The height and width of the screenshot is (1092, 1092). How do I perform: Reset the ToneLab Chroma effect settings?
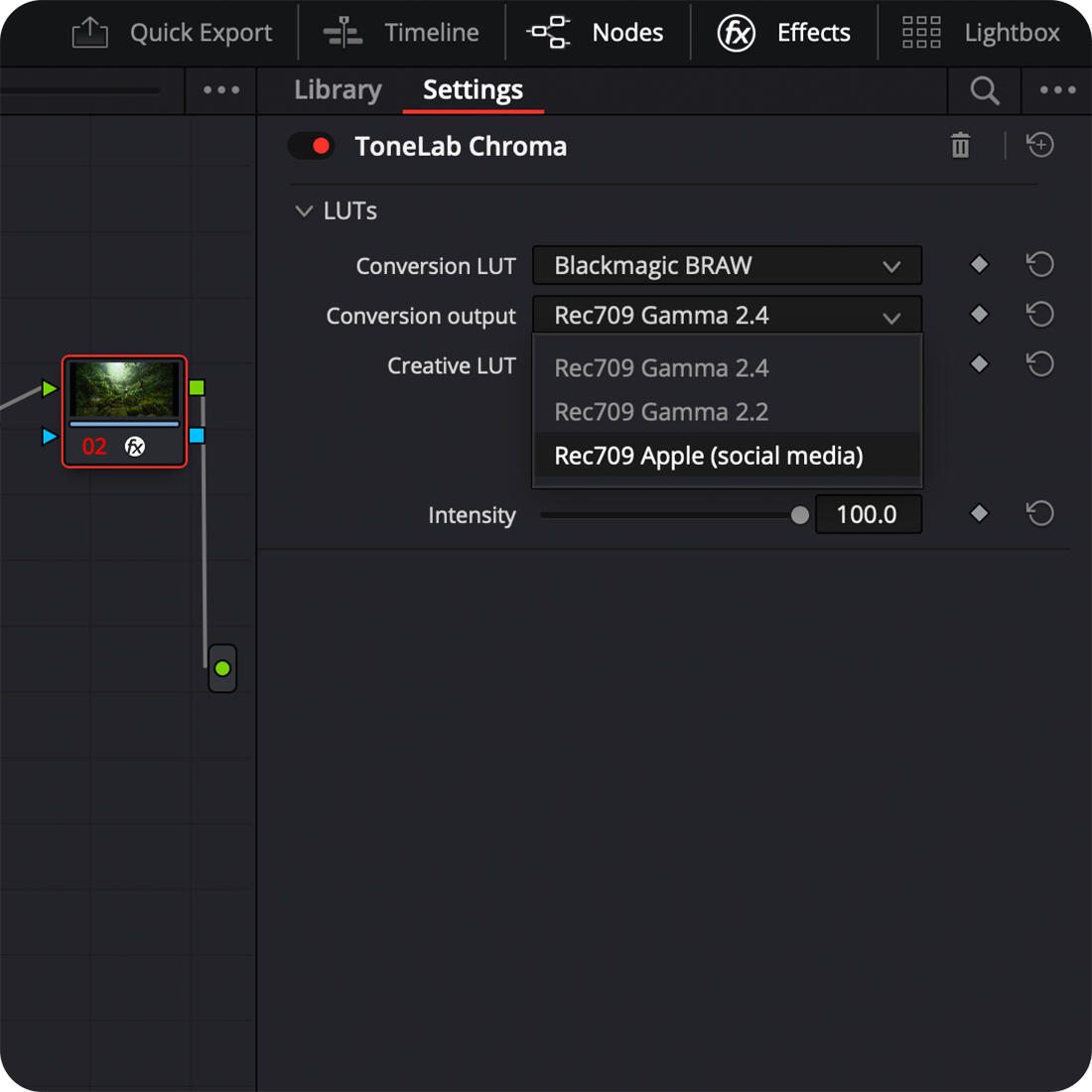point(1039,145)
